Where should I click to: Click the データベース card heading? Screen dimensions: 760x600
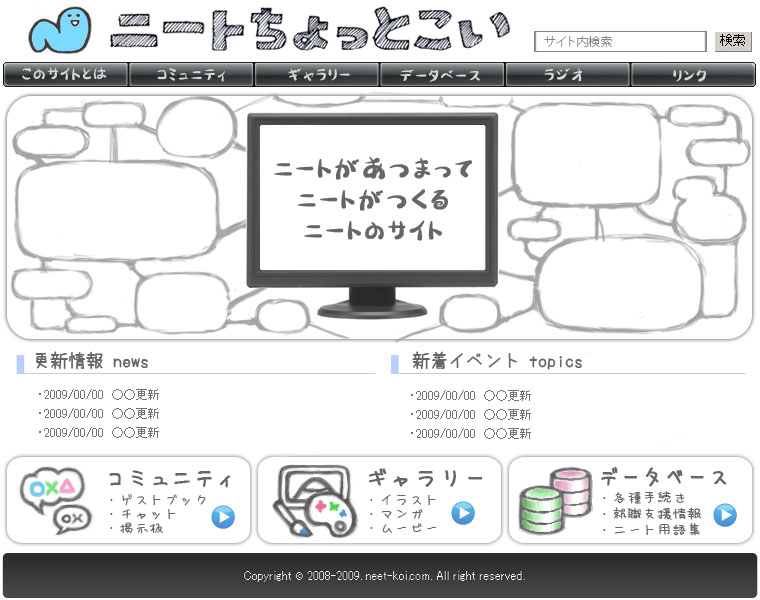(x=665, y=477)
